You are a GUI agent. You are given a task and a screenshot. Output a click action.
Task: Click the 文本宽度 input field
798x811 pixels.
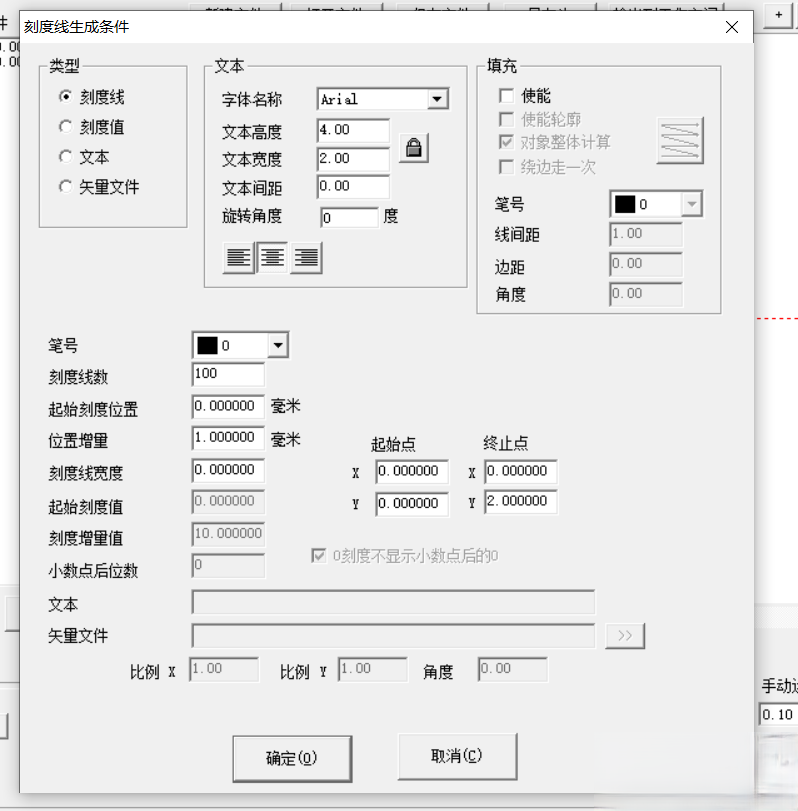tap(353, 159)
